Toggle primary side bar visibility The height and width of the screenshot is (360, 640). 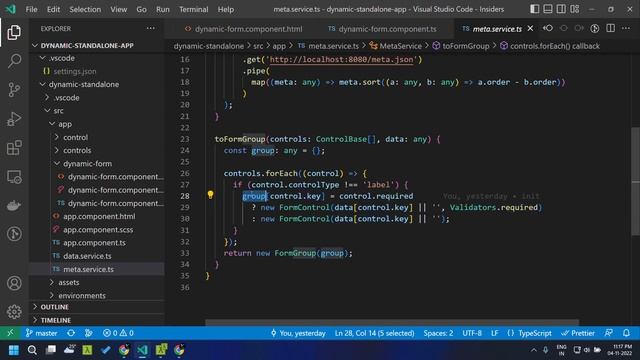[534, 9]
